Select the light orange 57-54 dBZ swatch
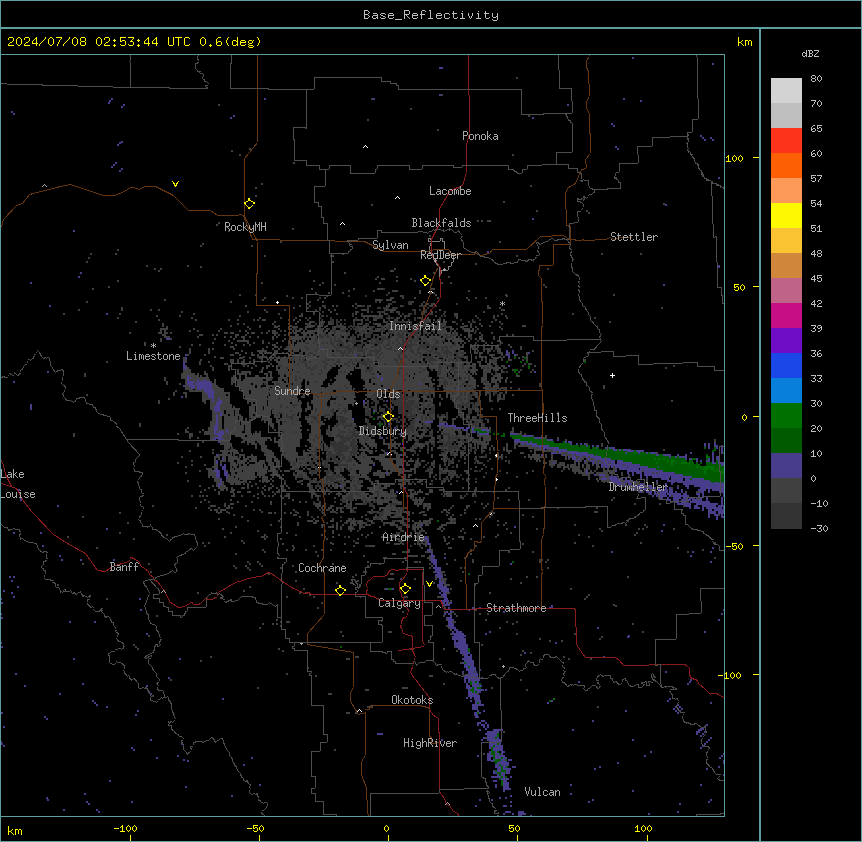 (786, 191)
